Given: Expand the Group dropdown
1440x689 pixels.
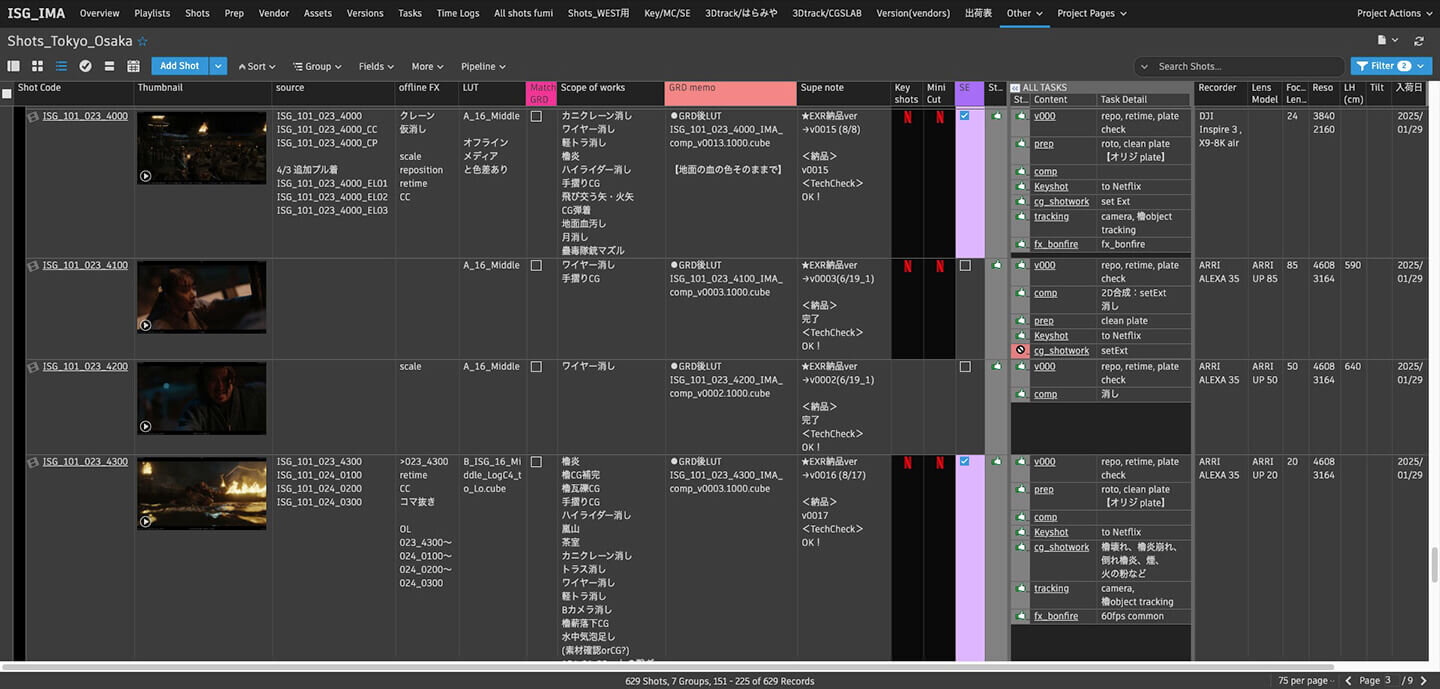Looking at the screenshot, I should tap(317, 66).
